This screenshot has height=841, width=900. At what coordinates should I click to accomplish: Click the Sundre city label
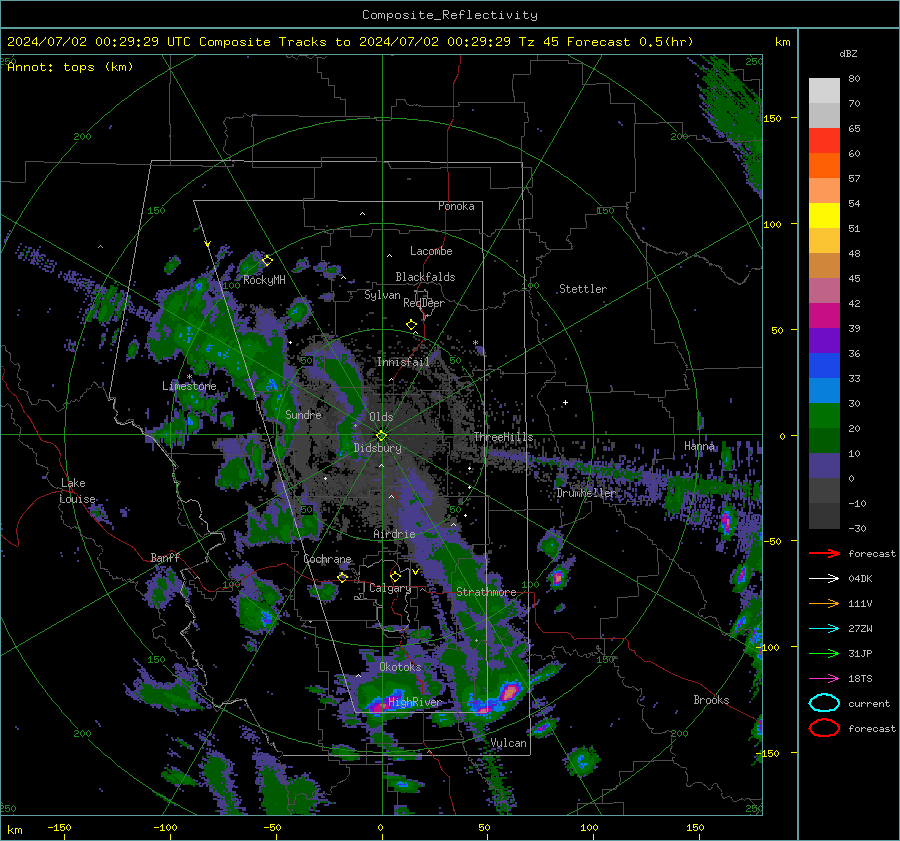tap(303, 414)
